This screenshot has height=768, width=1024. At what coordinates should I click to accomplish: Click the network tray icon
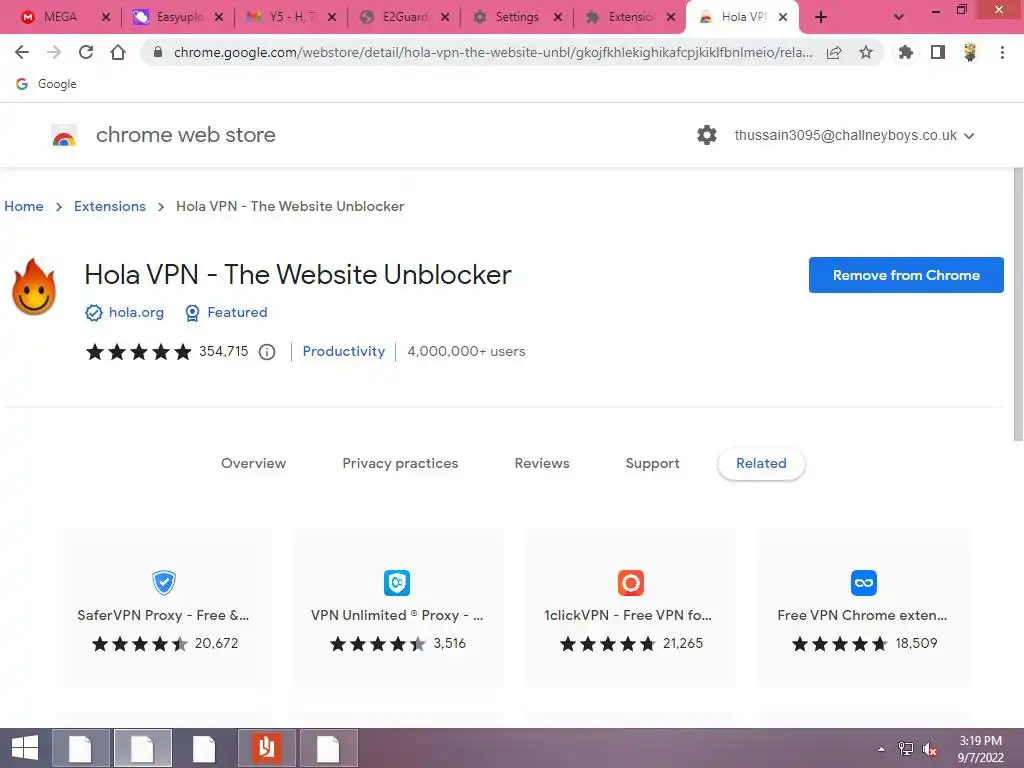click(x=906, y=749)
